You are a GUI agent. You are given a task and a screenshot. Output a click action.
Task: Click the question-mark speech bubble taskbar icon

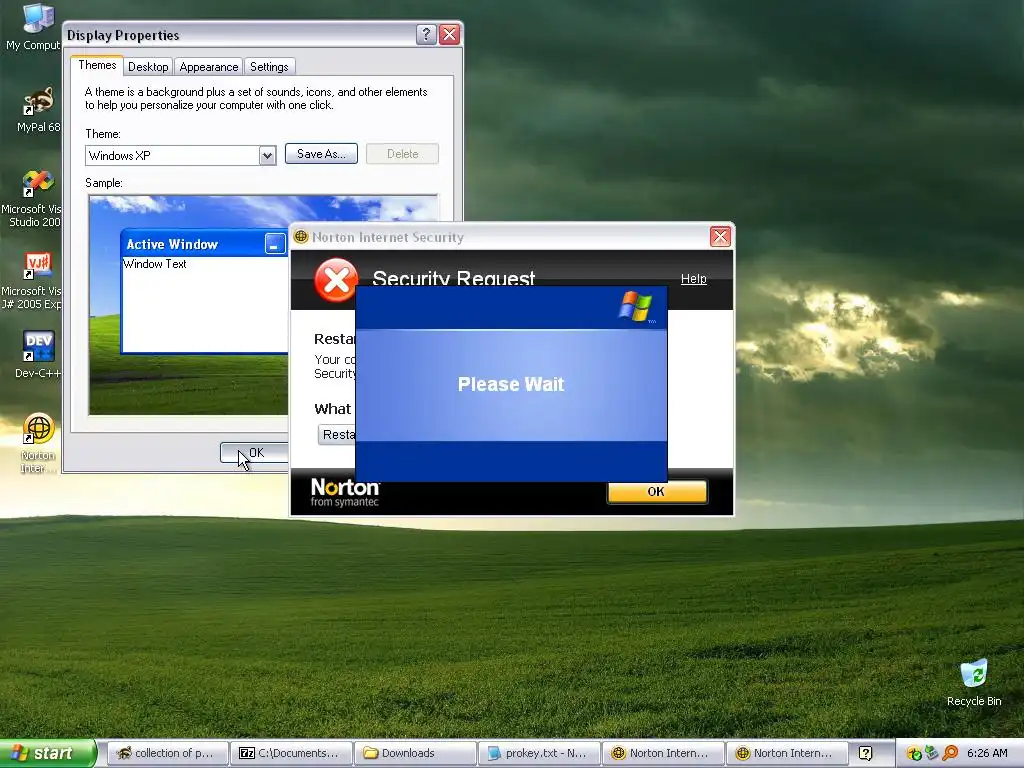point(865,753)
